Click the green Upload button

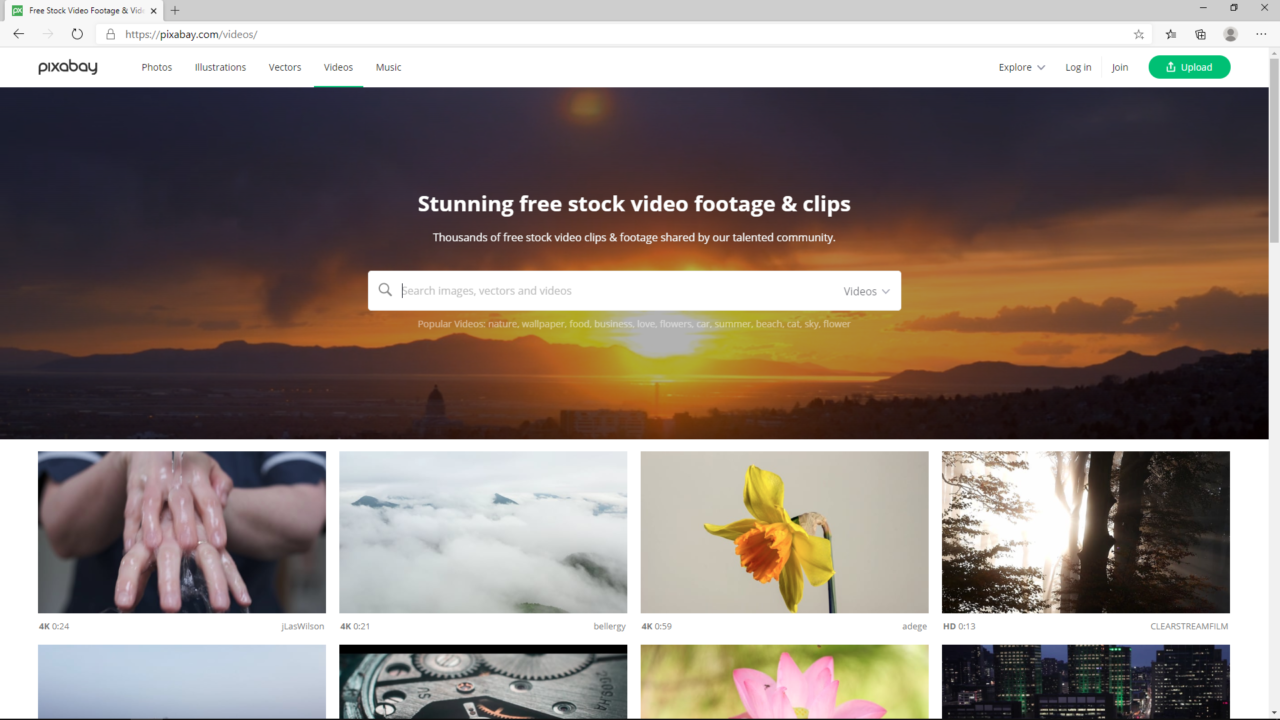[x=1189, y=67]
